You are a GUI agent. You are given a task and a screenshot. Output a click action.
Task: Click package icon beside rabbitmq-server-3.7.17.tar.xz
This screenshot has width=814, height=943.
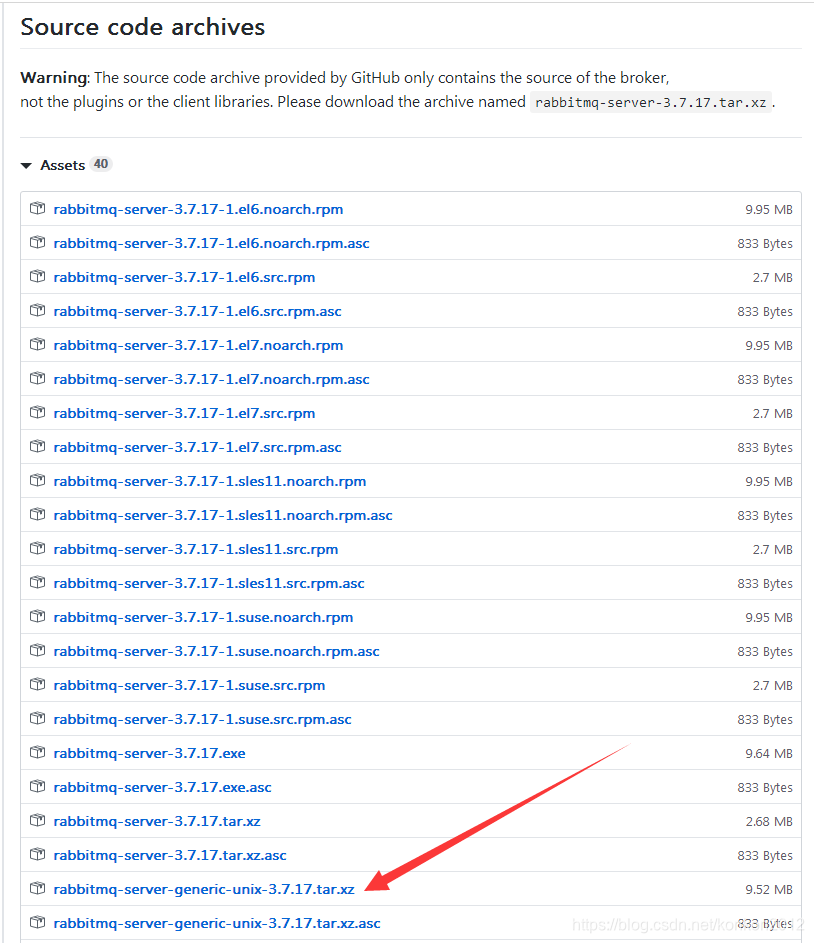tap(37, 820)
